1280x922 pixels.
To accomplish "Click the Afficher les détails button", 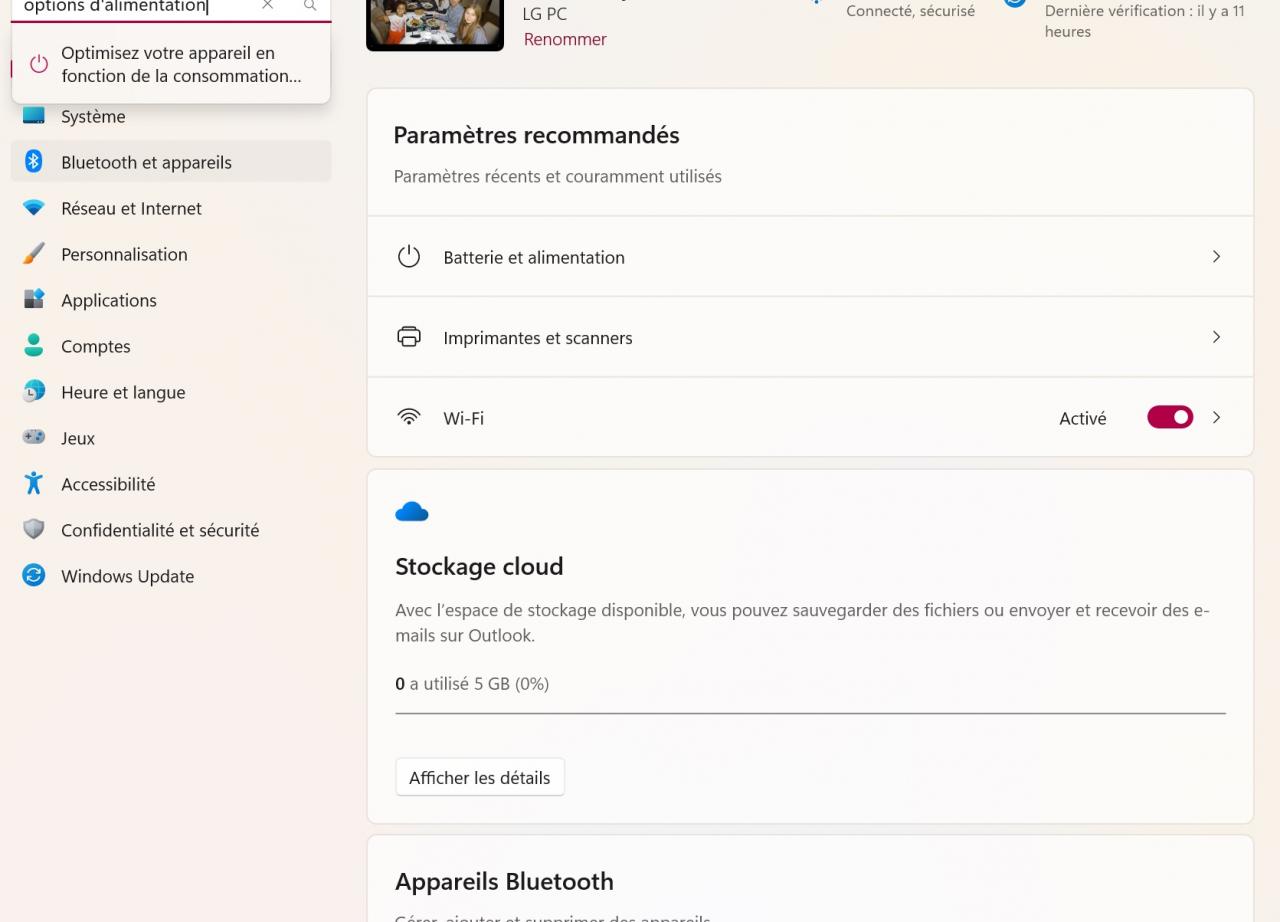I will pos(480,778).
